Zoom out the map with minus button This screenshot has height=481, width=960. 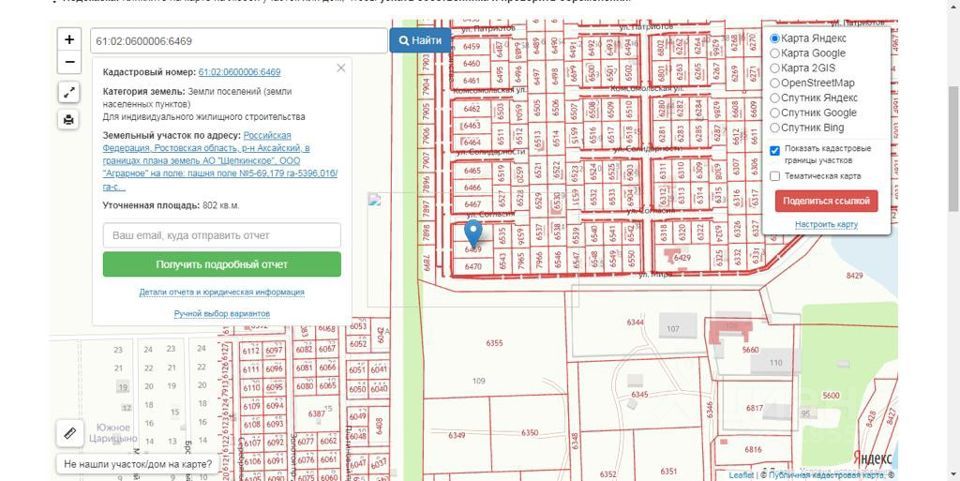pos(69,62)
